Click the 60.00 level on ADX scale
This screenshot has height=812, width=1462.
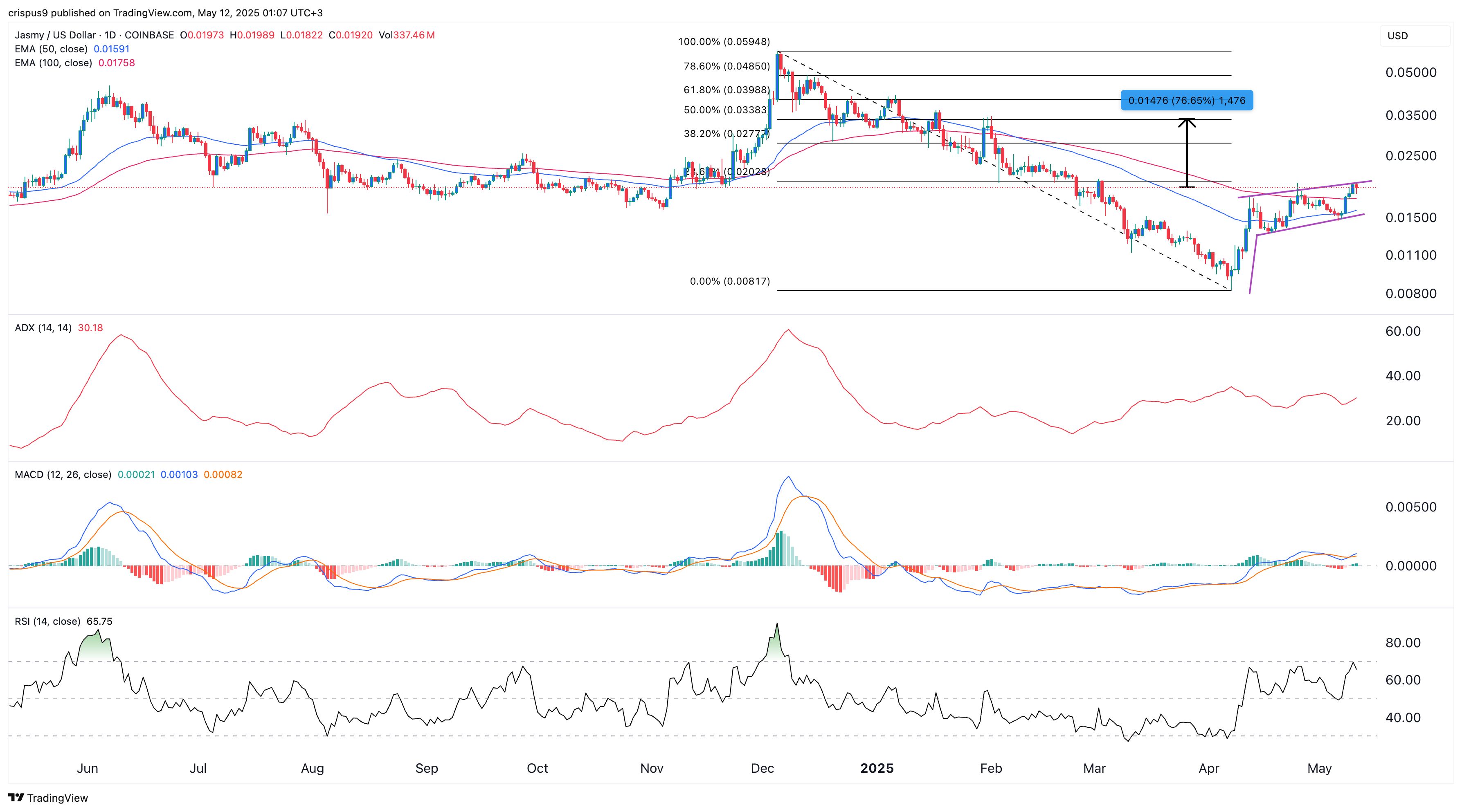(1403, 331)
